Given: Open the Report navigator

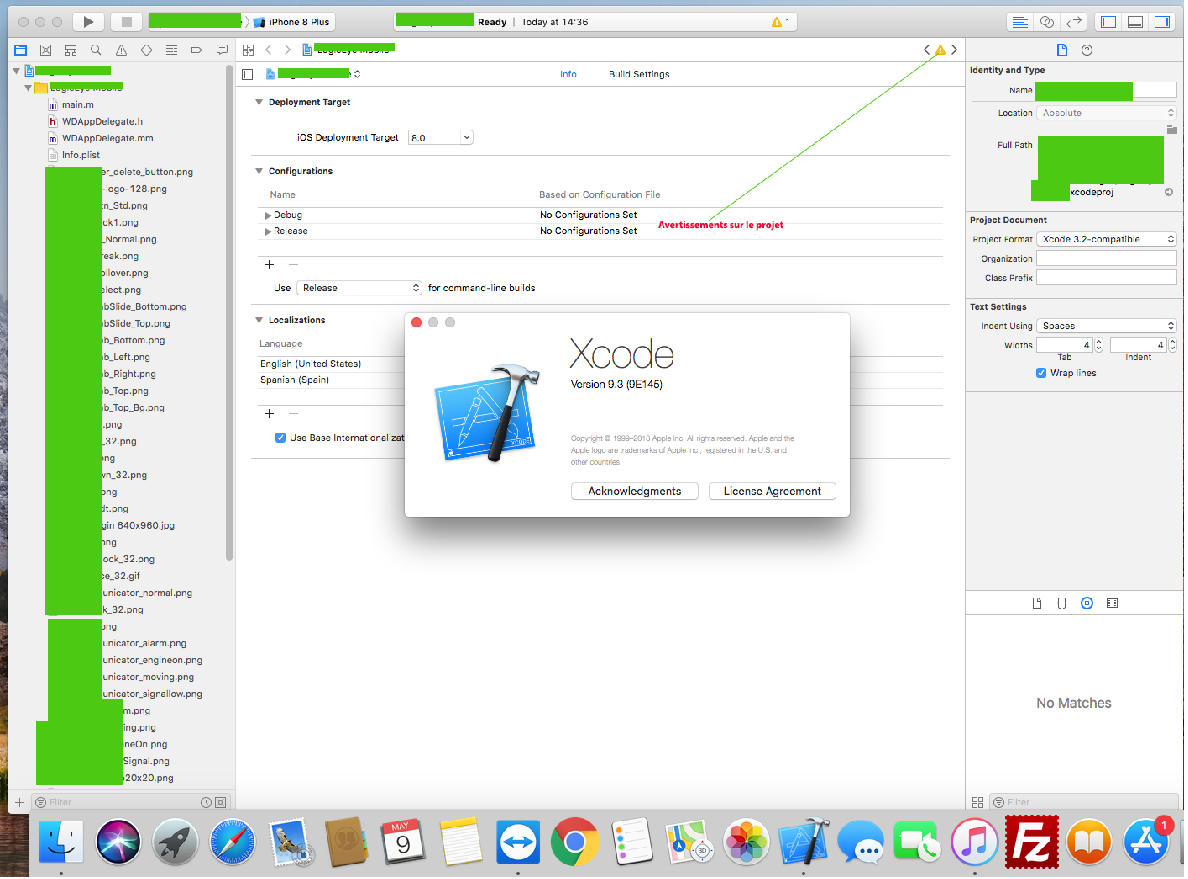Looking at the screenshot, I should click(222, 51).
